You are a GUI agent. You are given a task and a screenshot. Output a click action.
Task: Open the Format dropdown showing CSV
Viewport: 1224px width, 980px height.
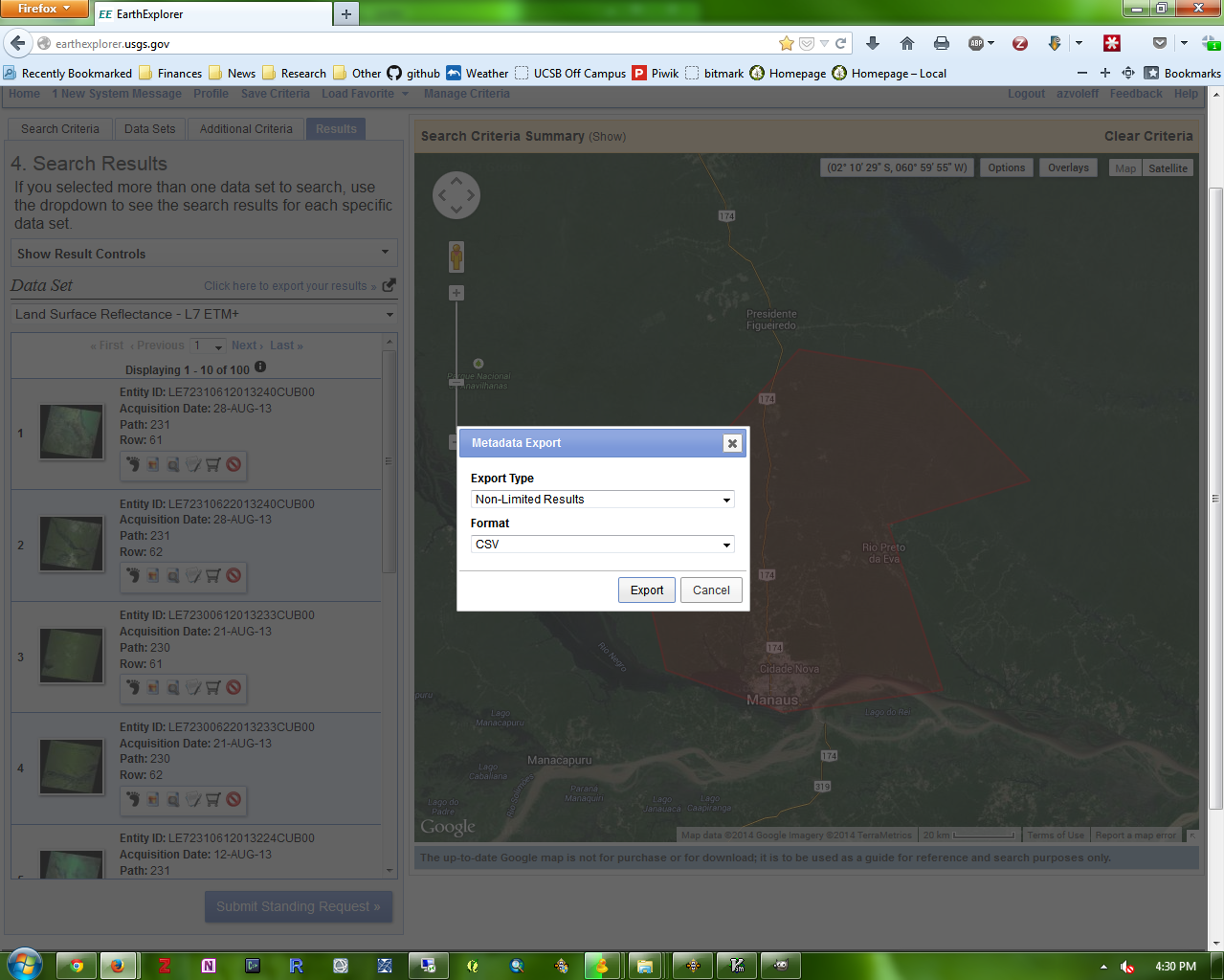click(x=603, y=545)
